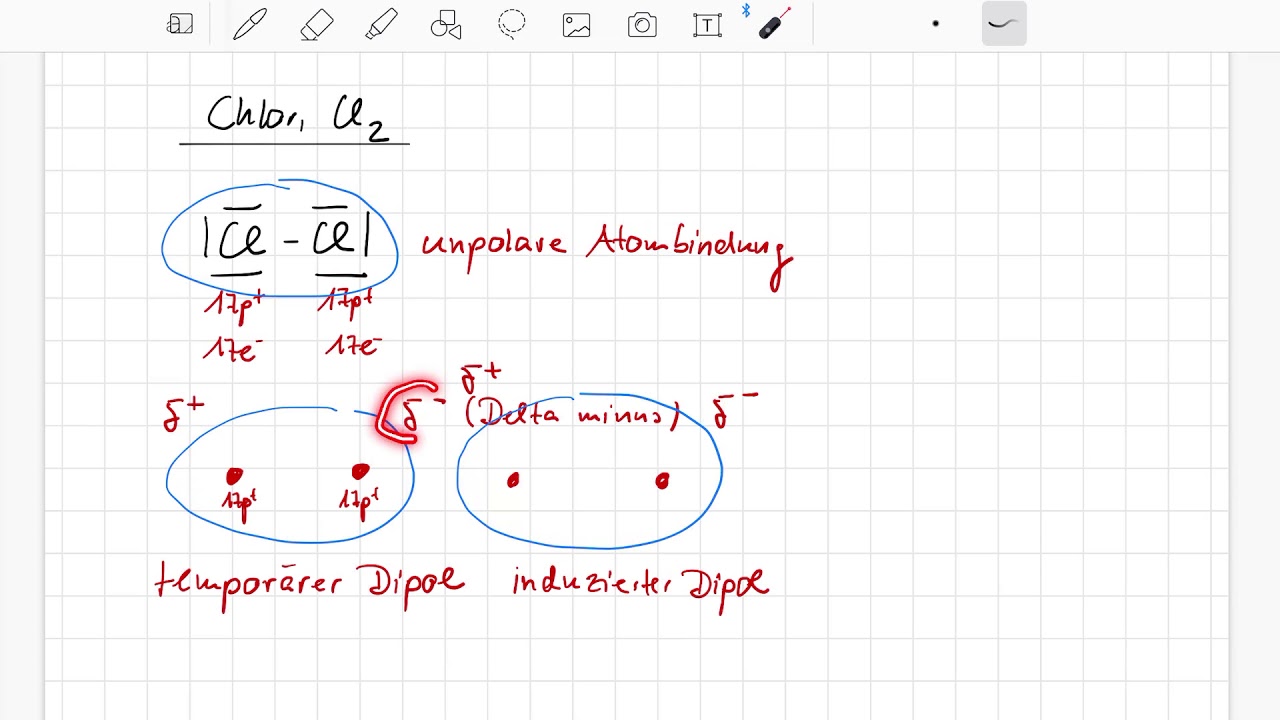Click the label 'temporärer Dipol'
Screen dimensions: 1280x720
click(310, 585)
